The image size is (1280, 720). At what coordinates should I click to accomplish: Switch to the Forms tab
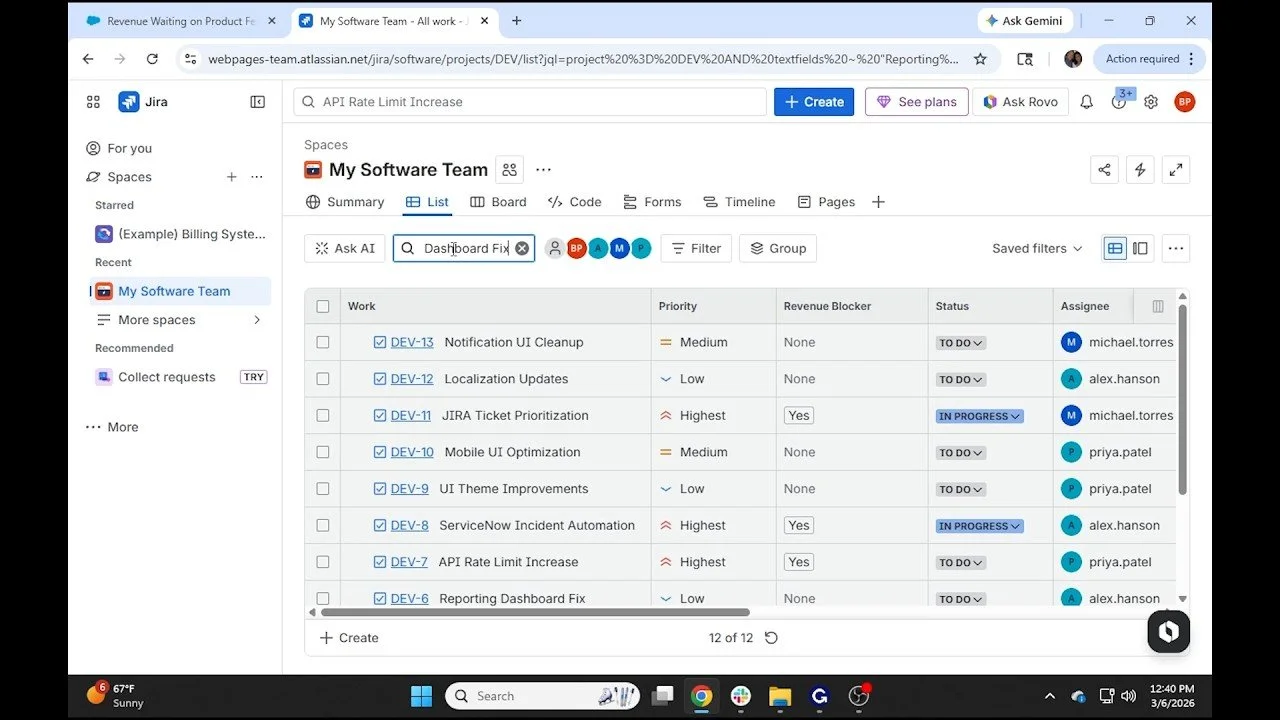[x=652, y=202]
